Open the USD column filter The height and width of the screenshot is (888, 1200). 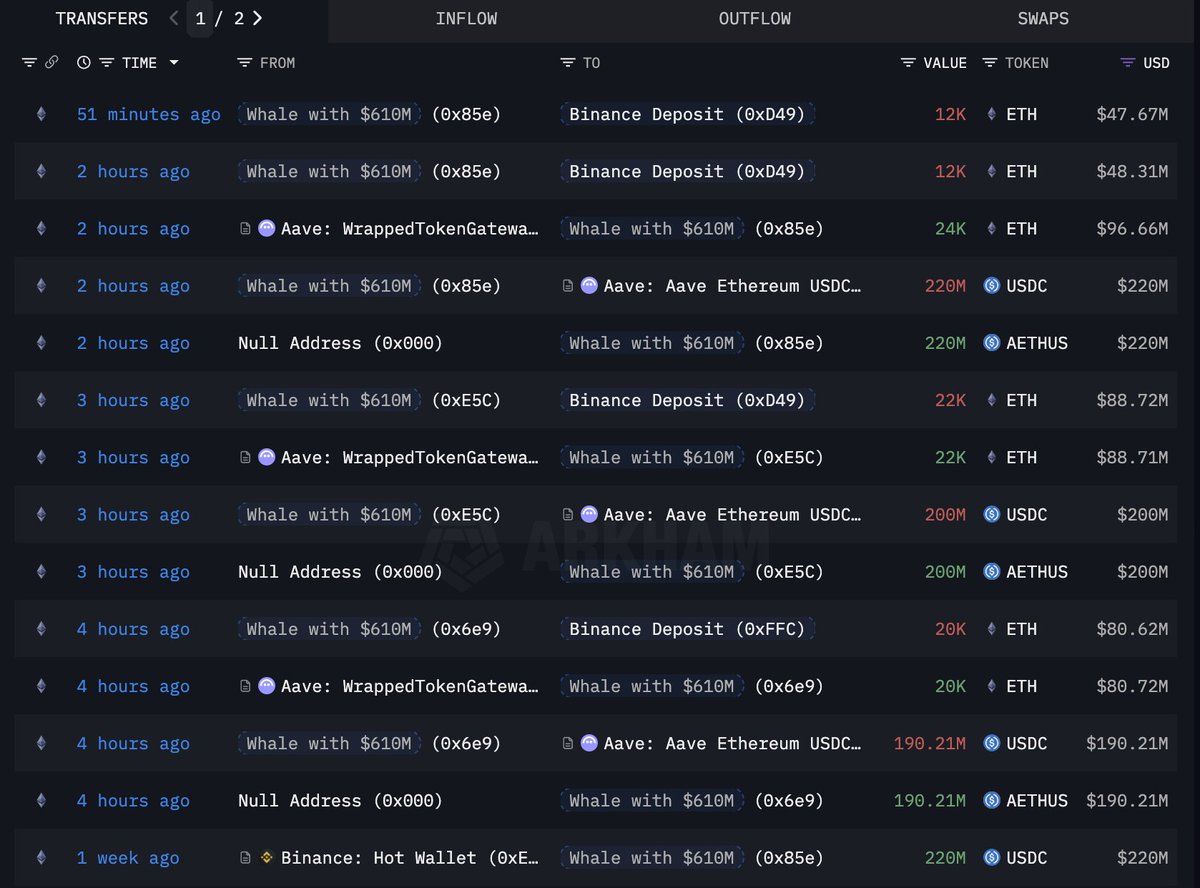1127,62
